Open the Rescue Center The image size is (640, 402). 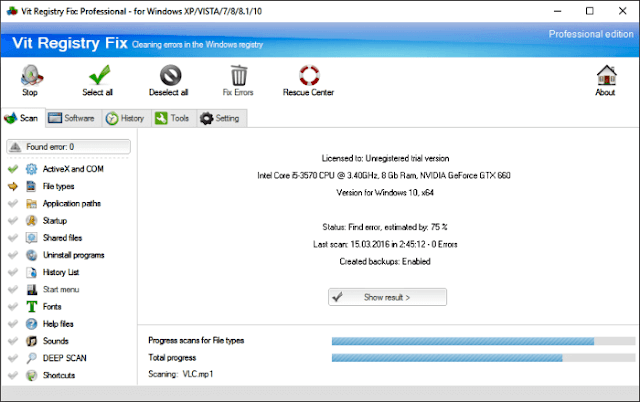pyautogui.click(x=309, y=80)
